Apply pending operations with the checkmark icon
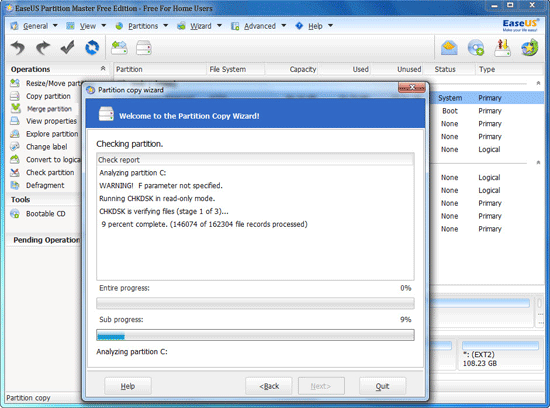 67,47
